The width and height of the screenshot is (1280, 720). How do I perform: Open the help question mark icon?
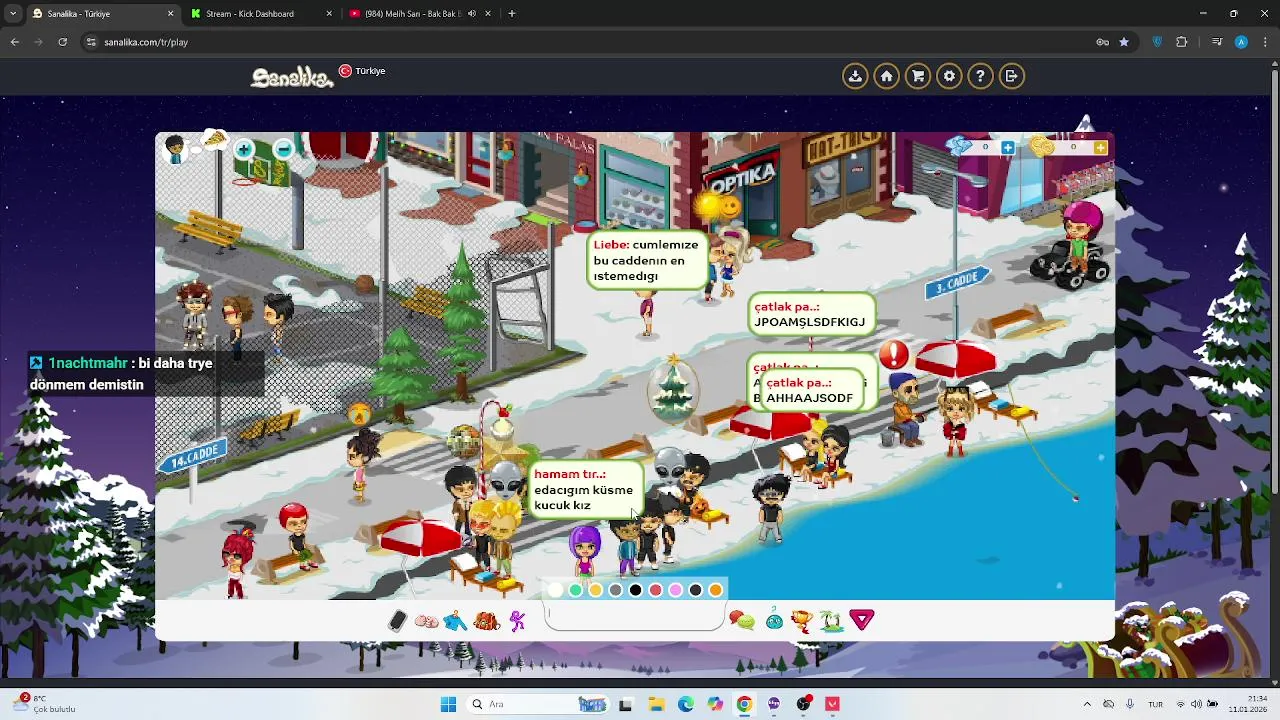click(x=980, y=76)
